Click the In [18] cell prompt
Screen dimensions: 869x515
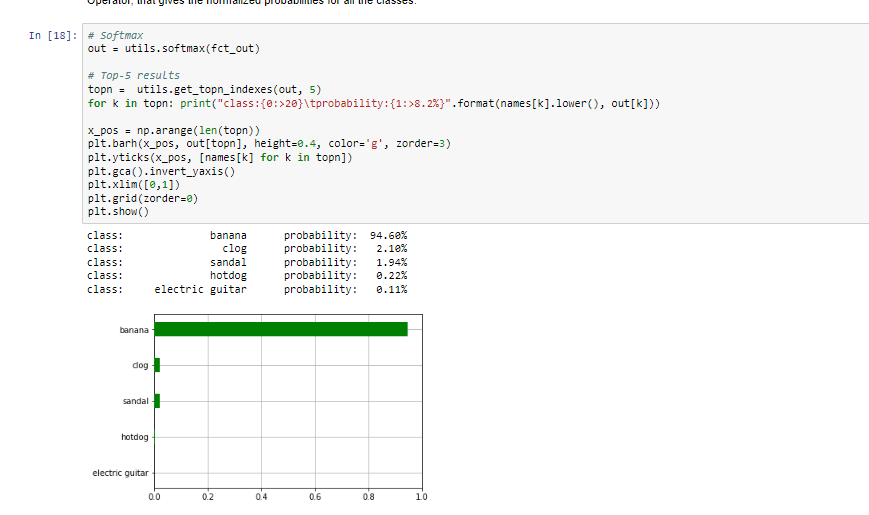pyautogui.click(x=50, y=35)
